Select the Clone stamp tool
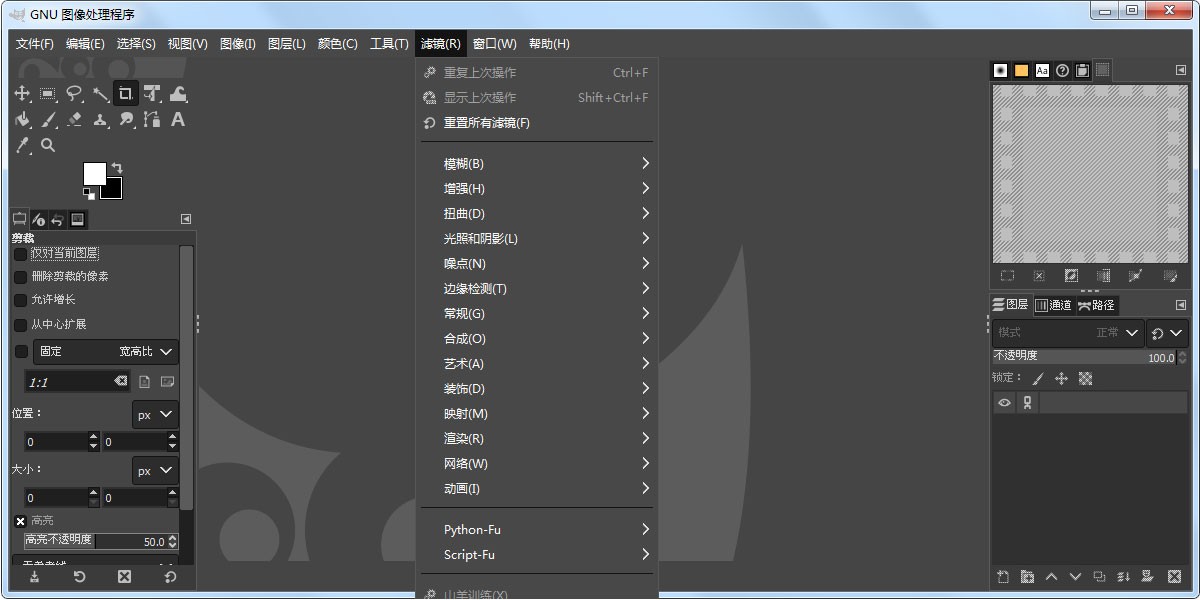Image resolution: width=1200 pixels, height=600 pixels. (100, 119)
